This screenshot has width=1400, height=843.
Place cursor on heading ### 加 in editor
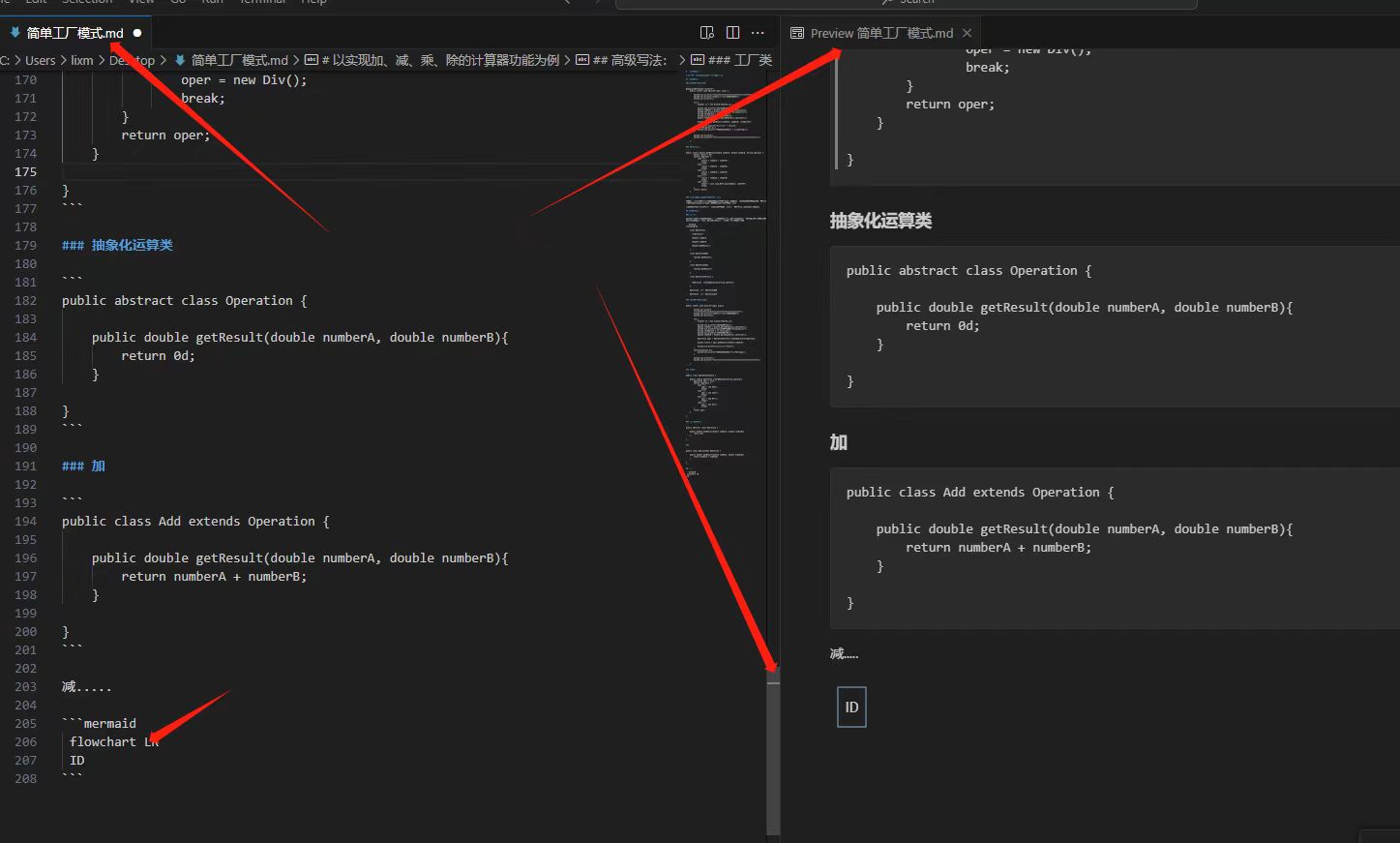click(x=83, y=466)
